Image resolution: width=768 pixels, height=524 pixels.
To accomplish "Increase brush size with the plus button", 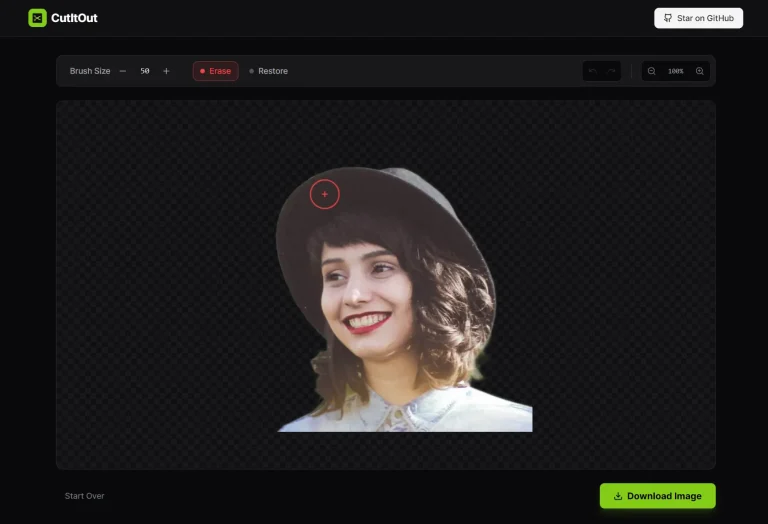I will tap(166, 71).
